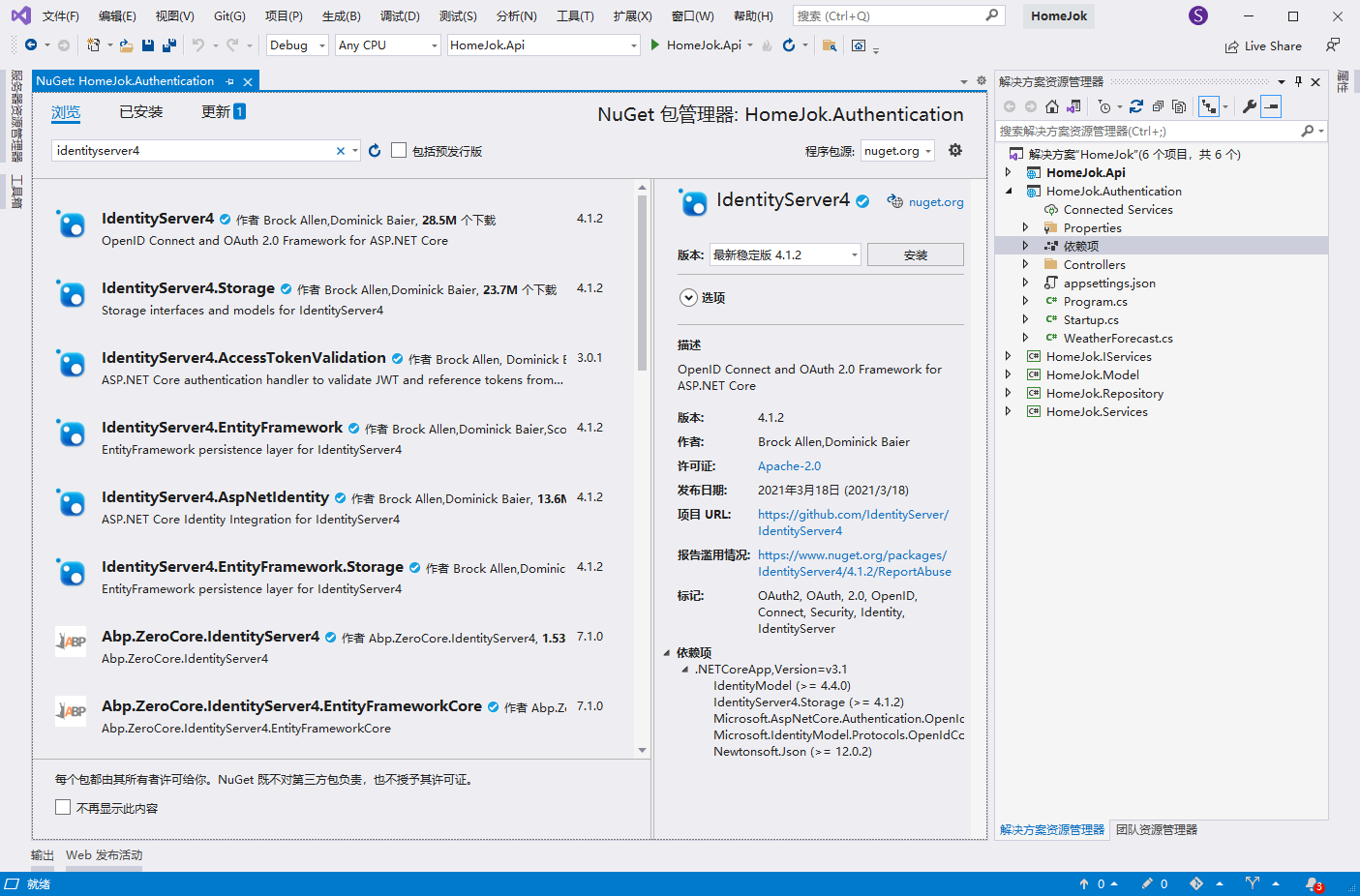Click the feedback icon near Live Share
Viewport: 1360px width, 896px height.
coord(1333,45)
